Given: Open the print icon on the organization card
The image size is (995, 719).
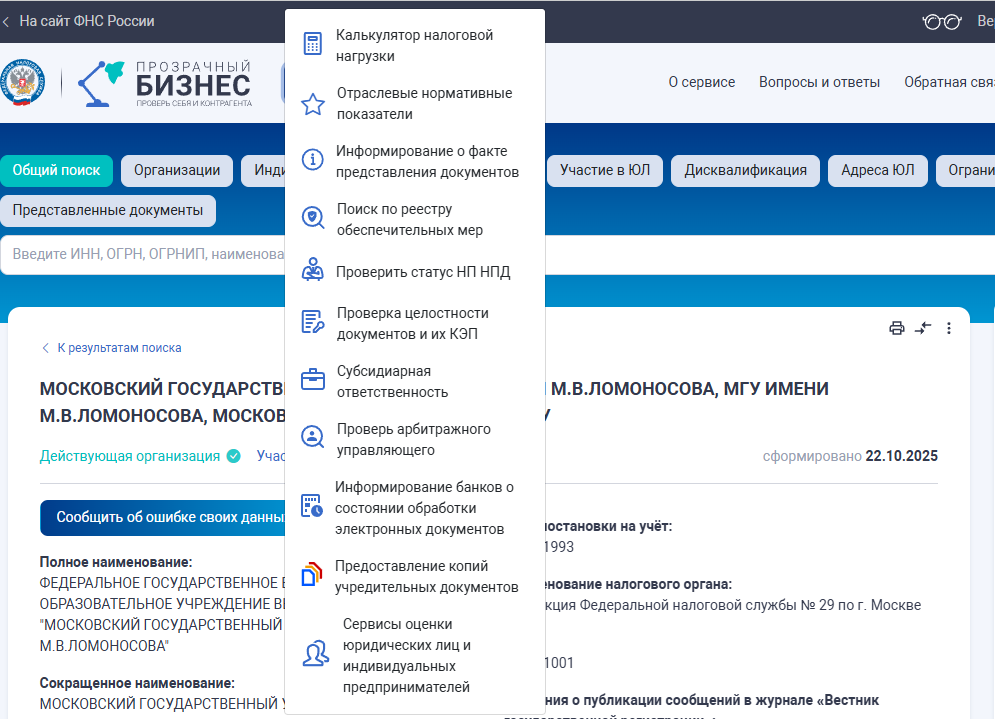Looking at the screenshot, I should coord(895,327).
